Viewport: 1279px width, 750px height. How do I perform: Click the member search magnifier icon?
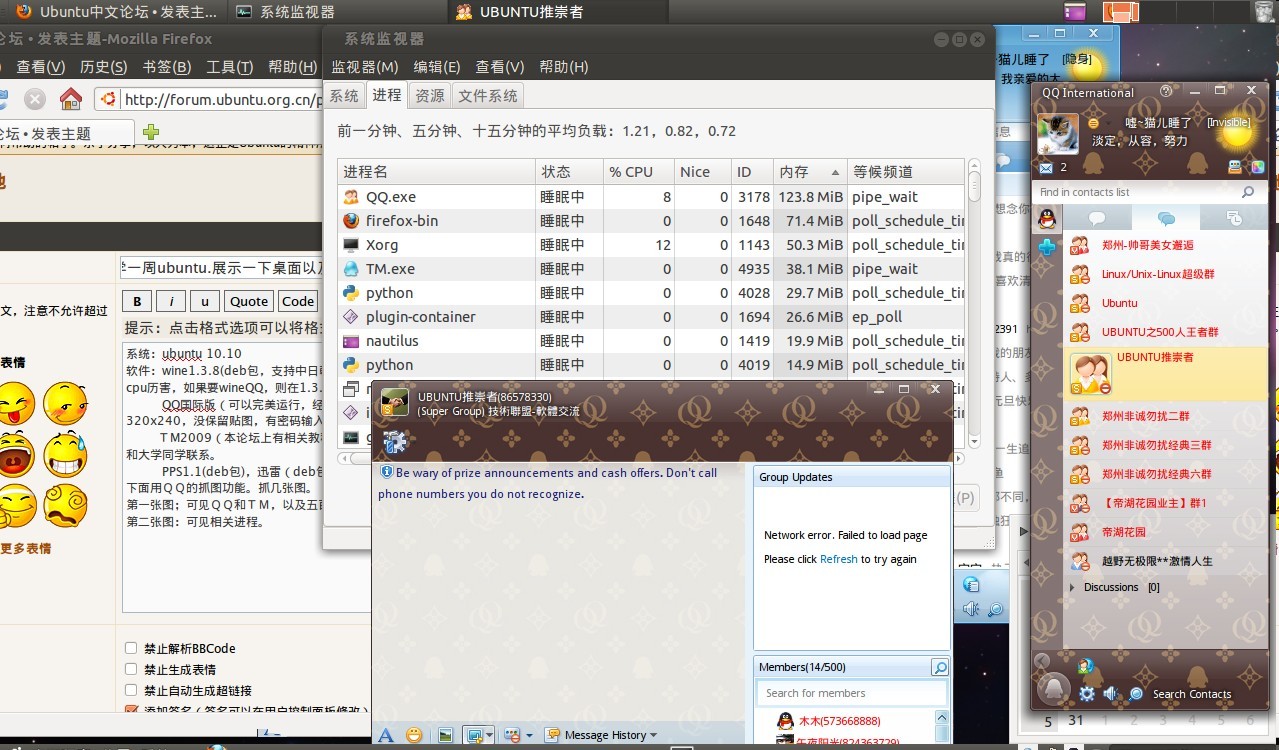coord(939,667)
